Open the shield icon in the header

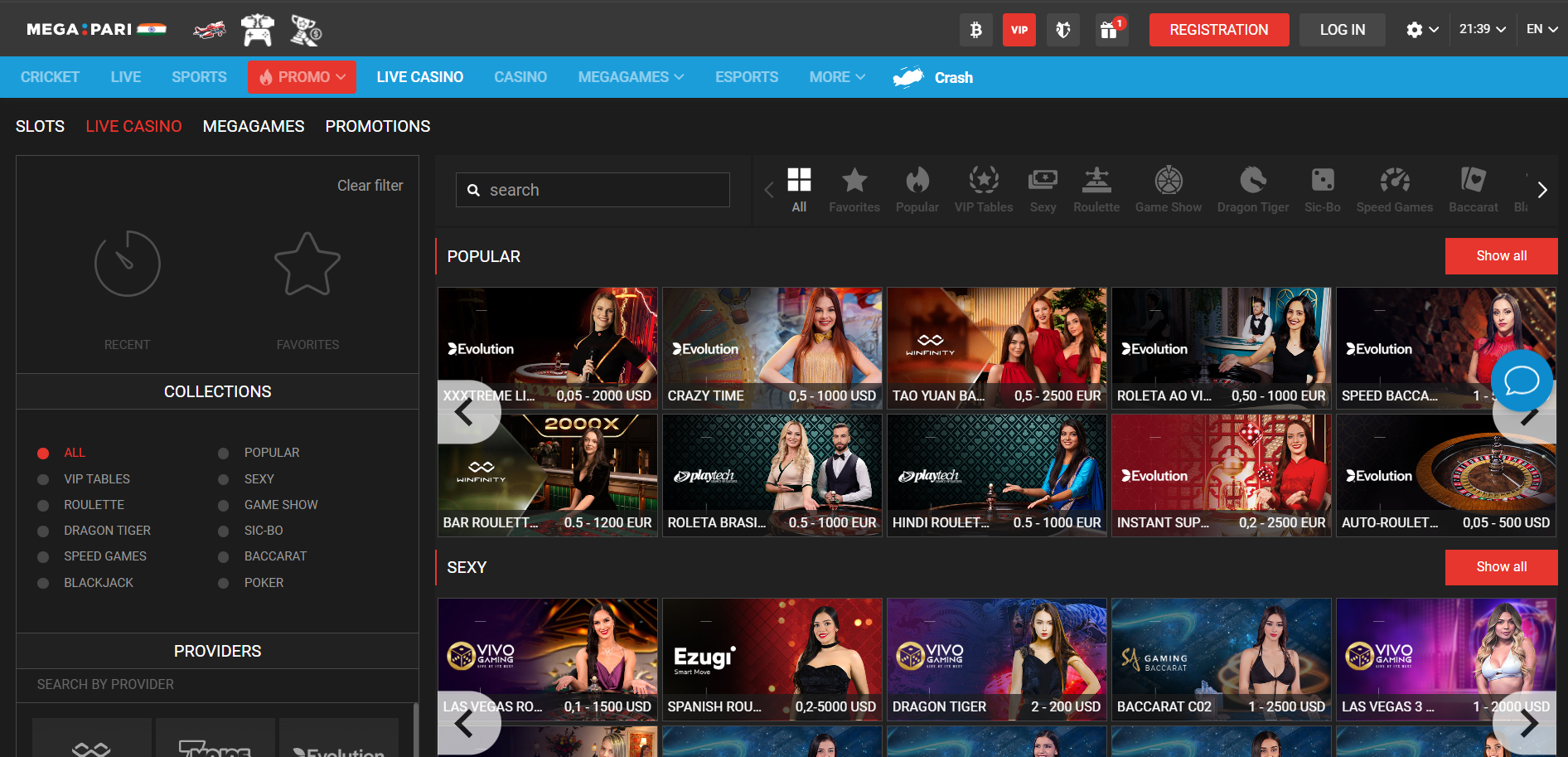click(1063, 30)
